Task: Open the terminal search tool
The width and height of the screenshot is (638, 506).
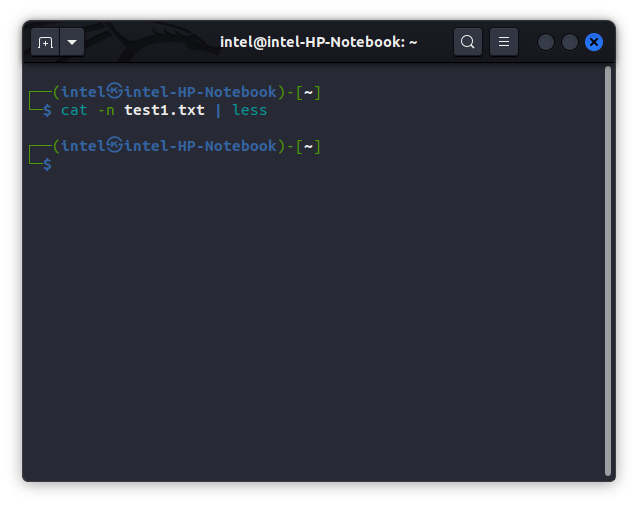Action: coord(468,41)
